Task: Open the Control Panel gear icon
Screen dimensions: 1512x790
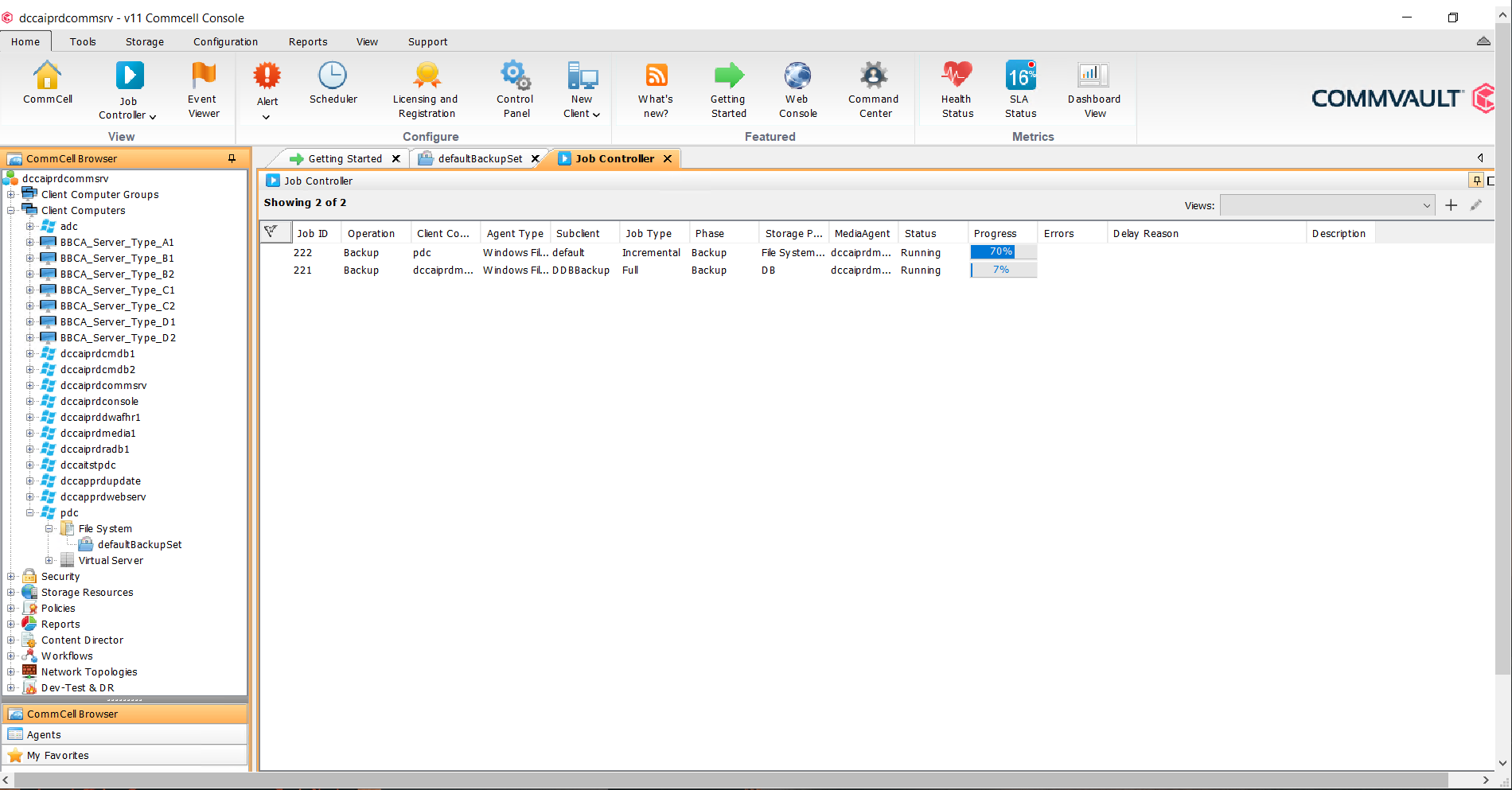Action: [x=515, y=76]
